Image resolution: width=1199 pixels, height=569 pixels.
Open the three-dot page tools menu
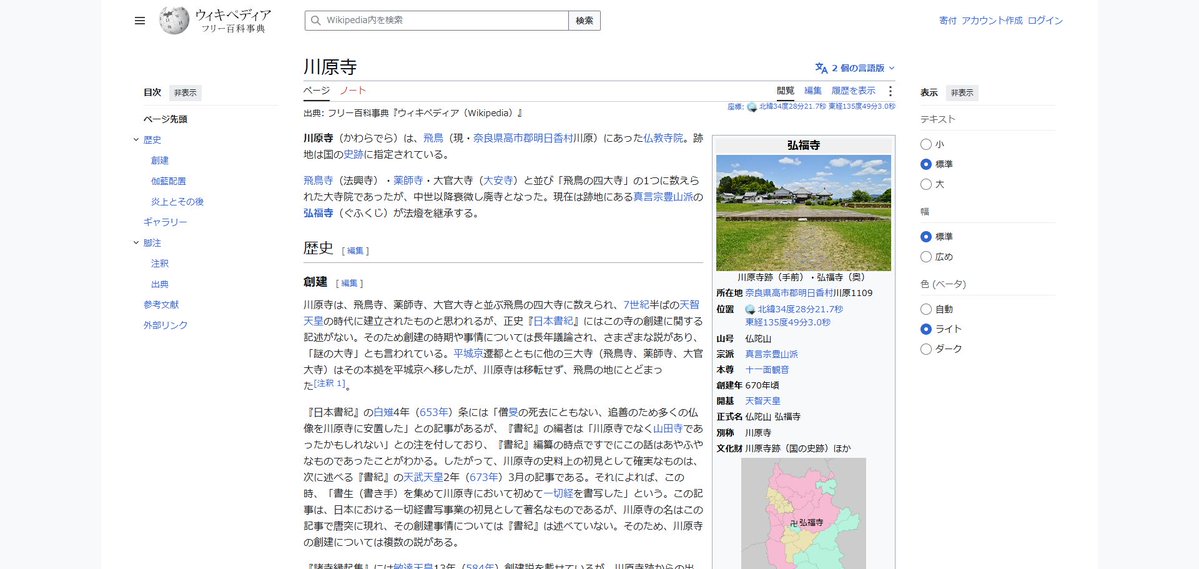click(889, 91)
